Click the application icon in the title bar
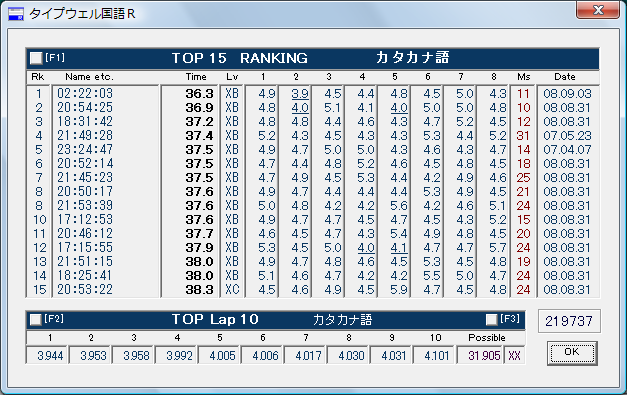Image resolution: width=627 pixels, height=395 pixels. [x=16, y=14]
